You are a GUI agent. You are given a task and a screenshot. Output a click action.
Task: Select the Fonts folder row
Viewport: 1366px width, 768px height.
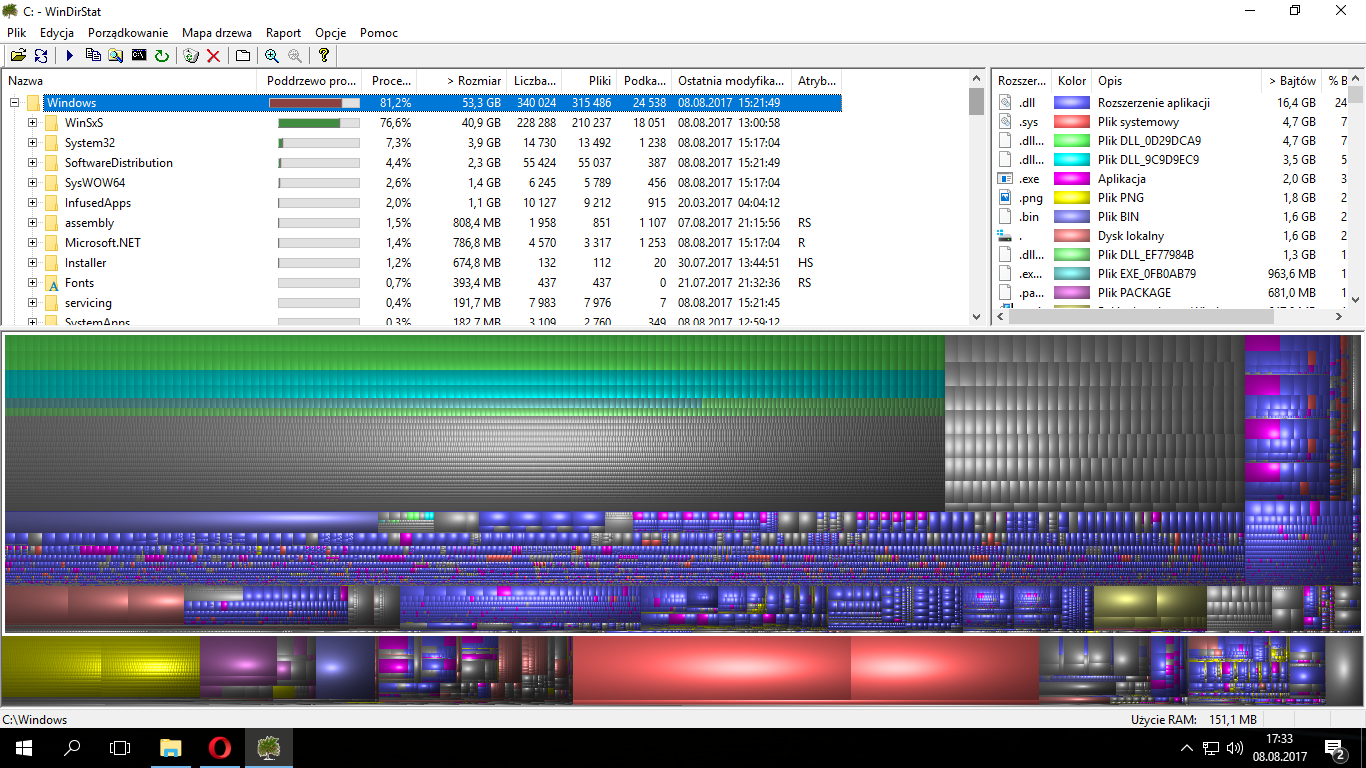[421, 283]
